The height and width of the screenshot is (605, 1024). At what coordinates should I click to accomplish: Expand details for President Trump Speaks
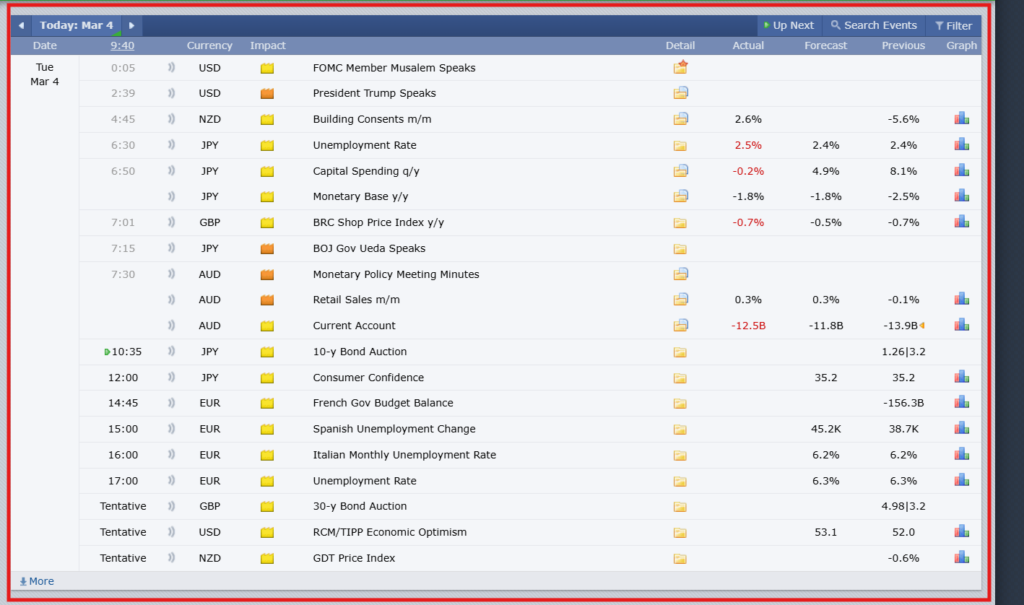pyautogui.click(x=680, y=93)
